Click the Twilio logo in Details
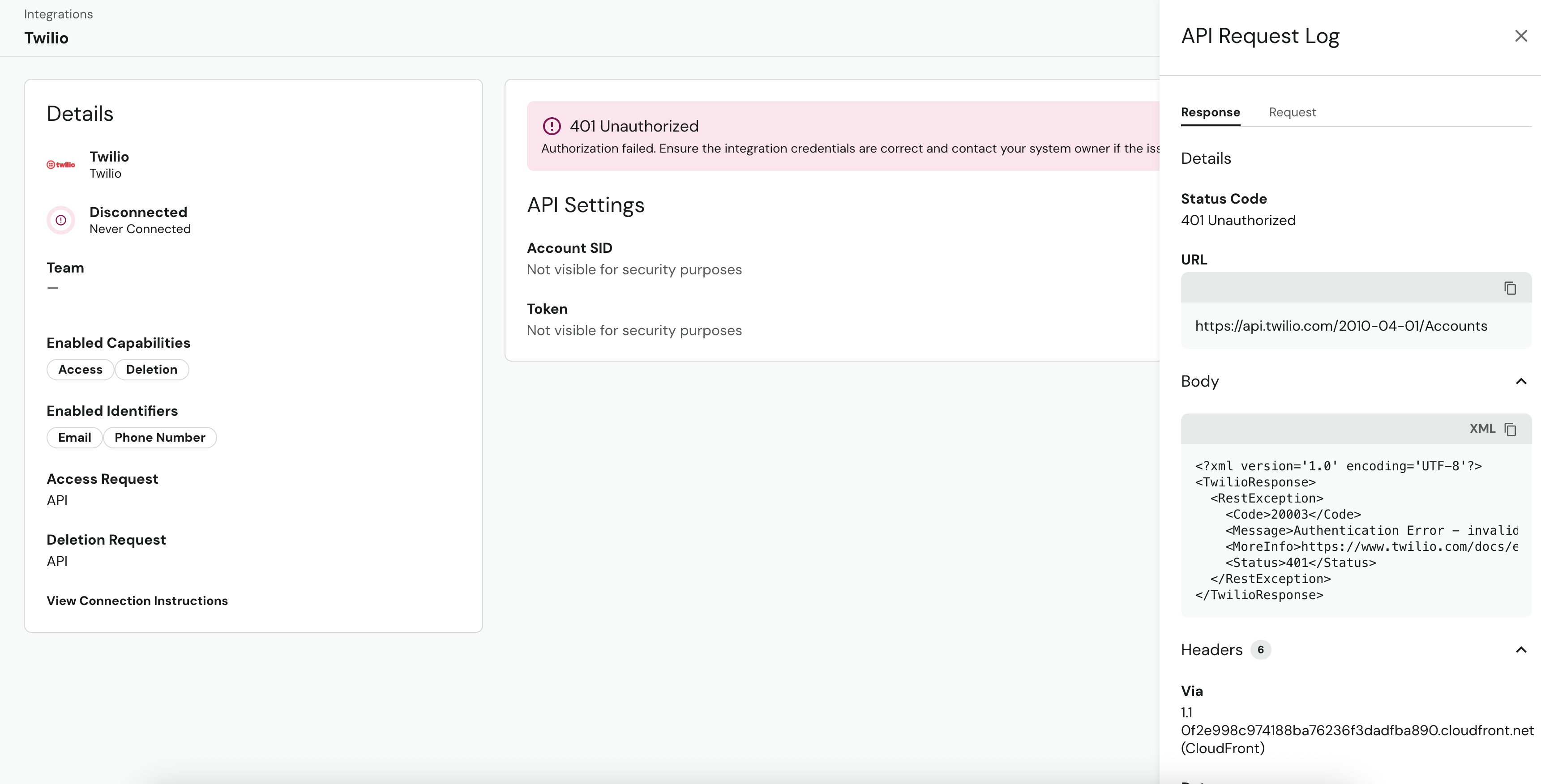The image size is (1541, 784). [x=61, y=165]
